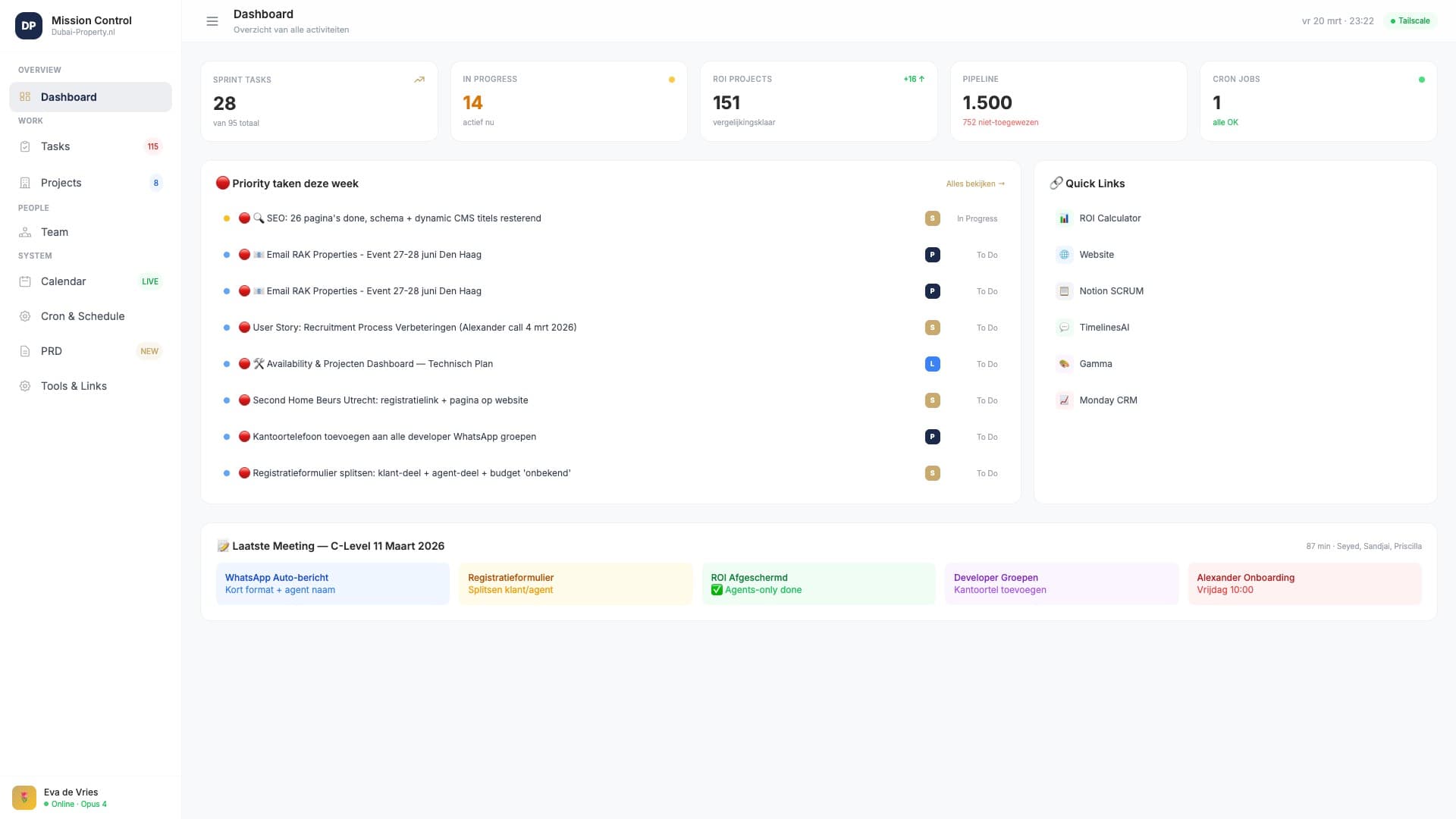Select Cron & Schedule in sidebar
The height and width of the screenshot is (819, 1456).
tap(24, 316)
